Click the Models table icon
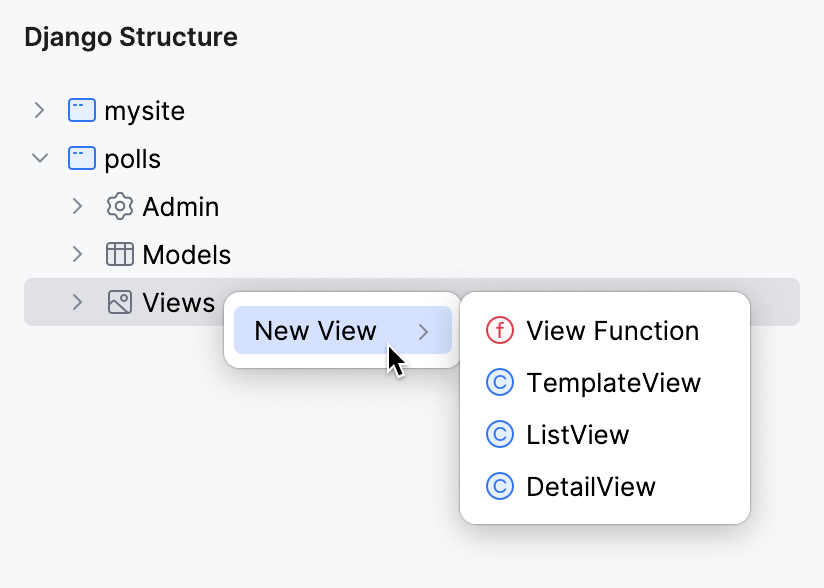Viewport: 824px width, 588px height. point(119,254)
